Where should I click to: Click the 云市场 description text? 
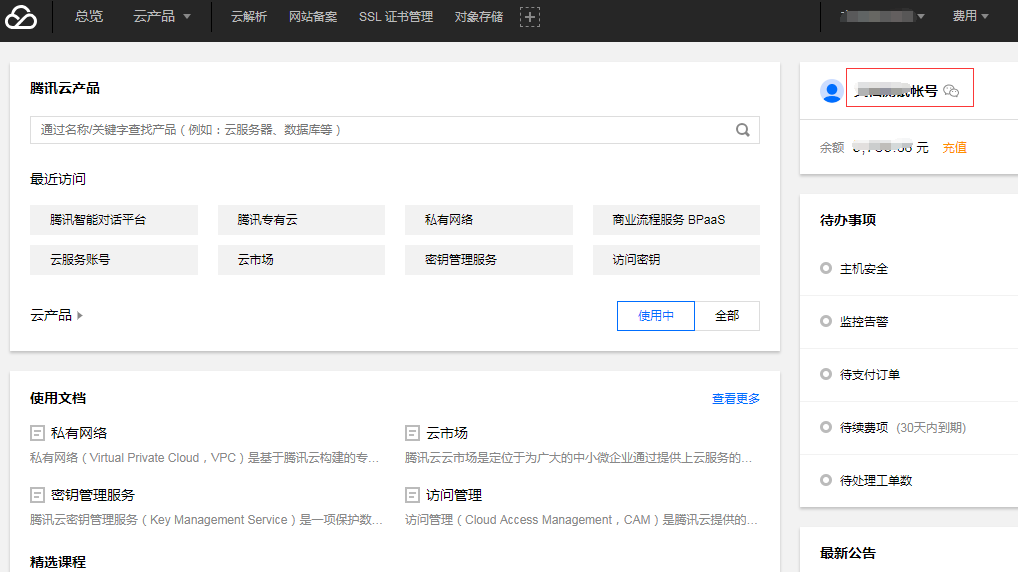tap(578, 458)
